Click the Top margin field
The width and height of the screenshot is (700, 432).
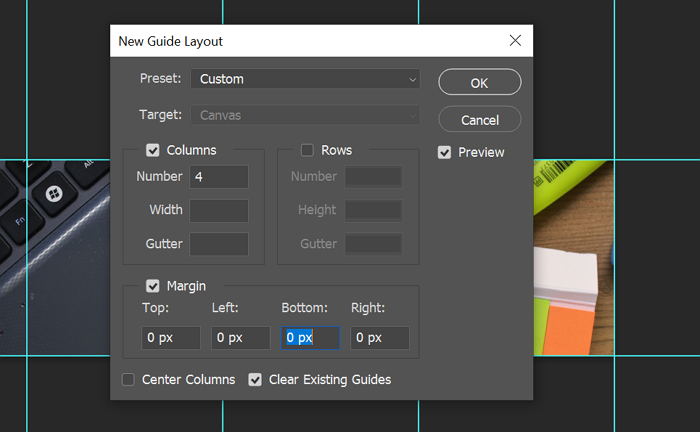(171, 338)
